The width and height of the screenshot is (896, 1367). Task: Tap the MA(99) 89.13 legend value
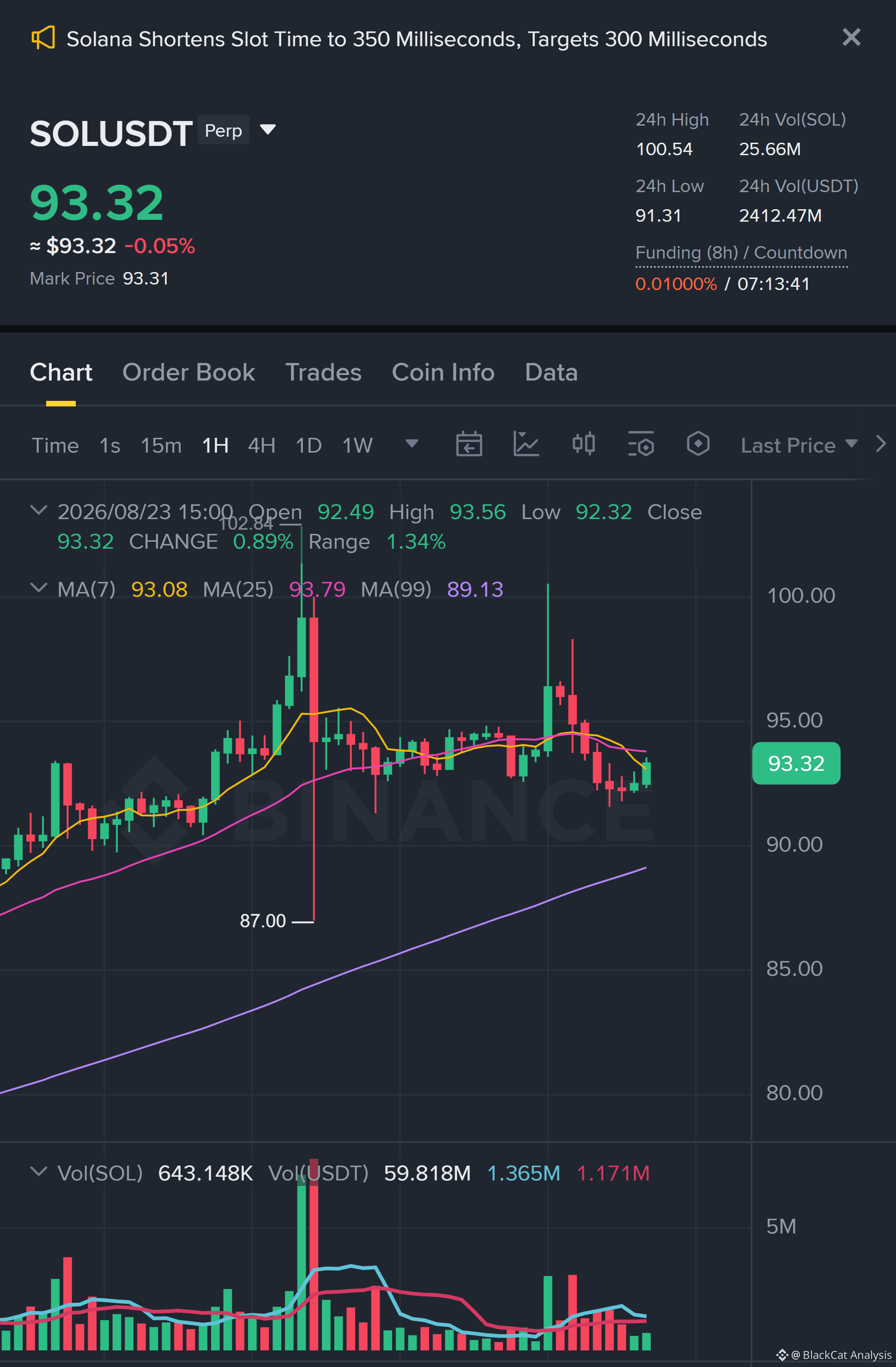475,589
